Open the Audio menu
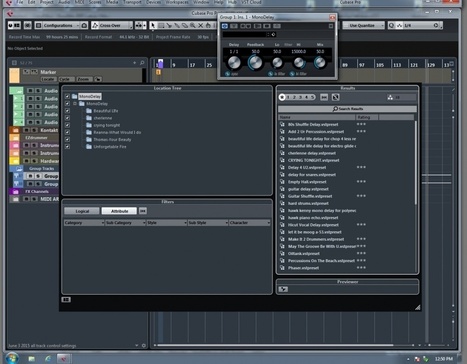467x364 pixels. coord(64,2)
